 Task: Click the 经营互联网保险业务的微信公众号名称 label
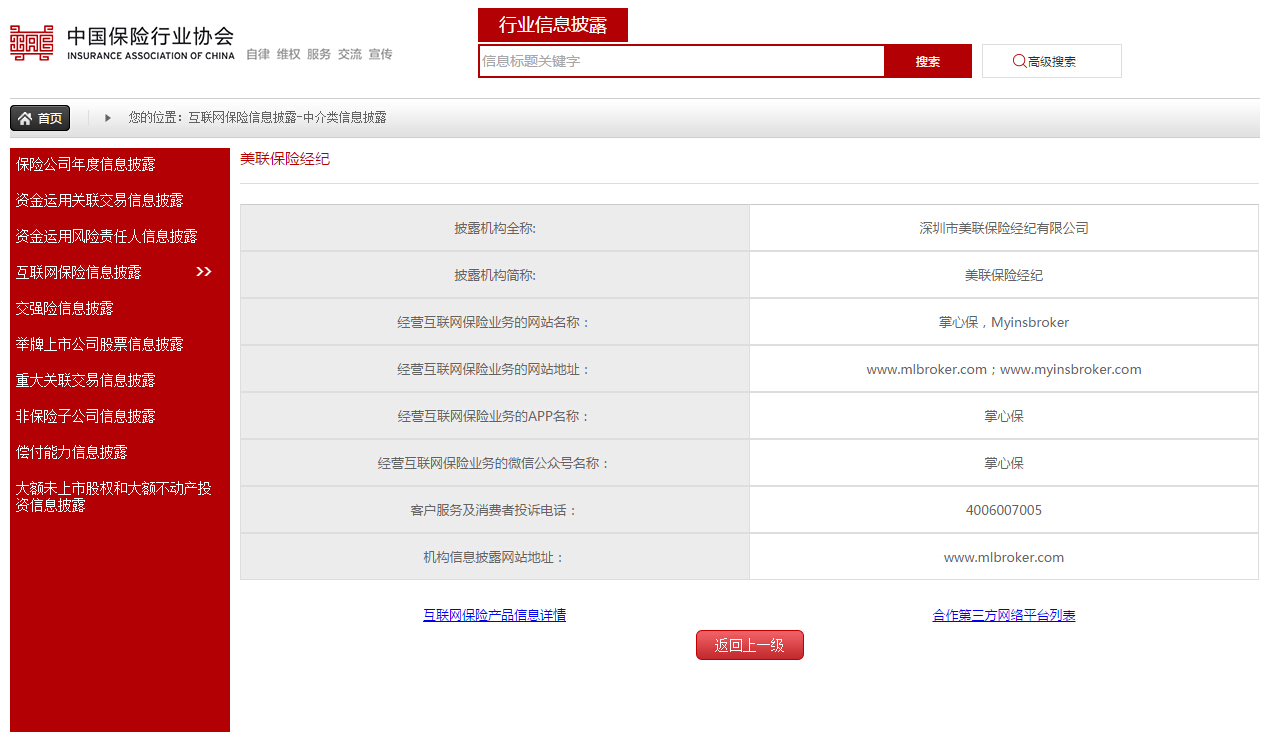(x=495, y=464)
